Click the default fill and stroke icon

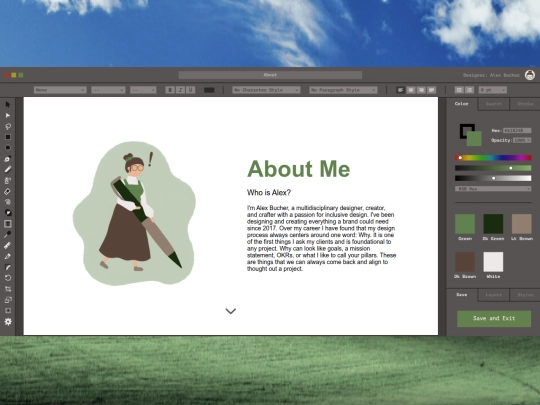point(8,213)
